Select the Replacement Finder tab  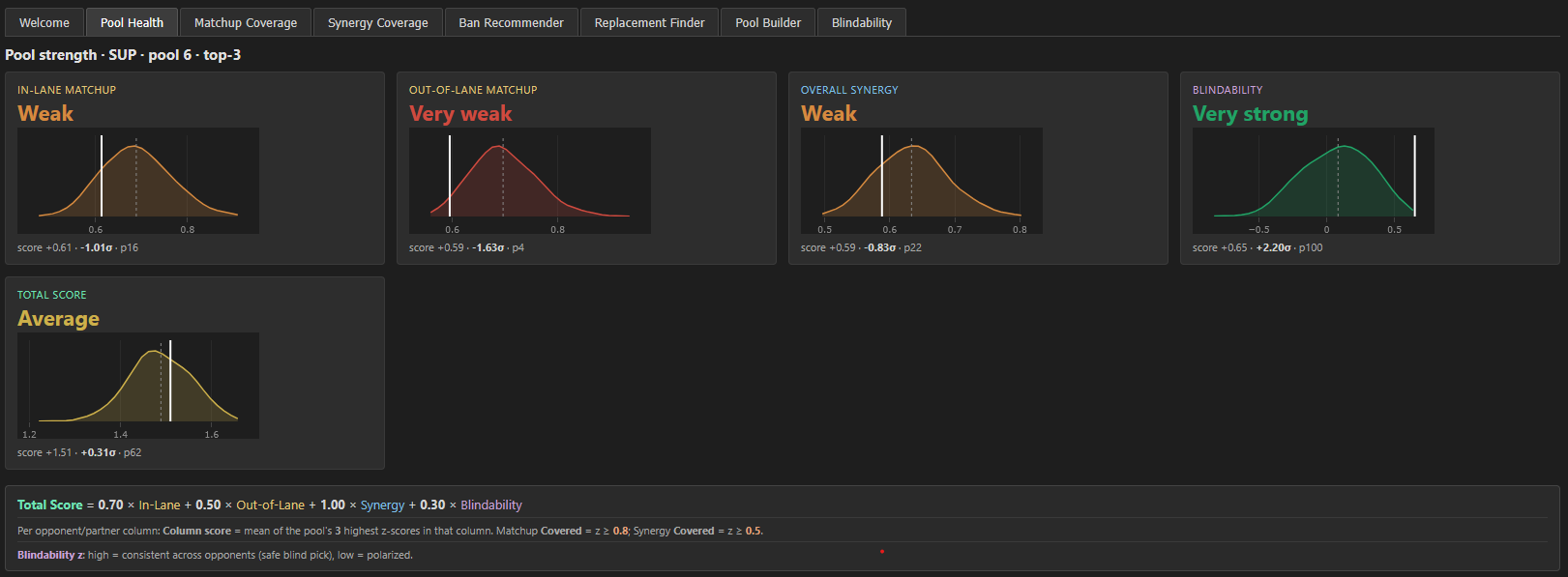point(649,22)
